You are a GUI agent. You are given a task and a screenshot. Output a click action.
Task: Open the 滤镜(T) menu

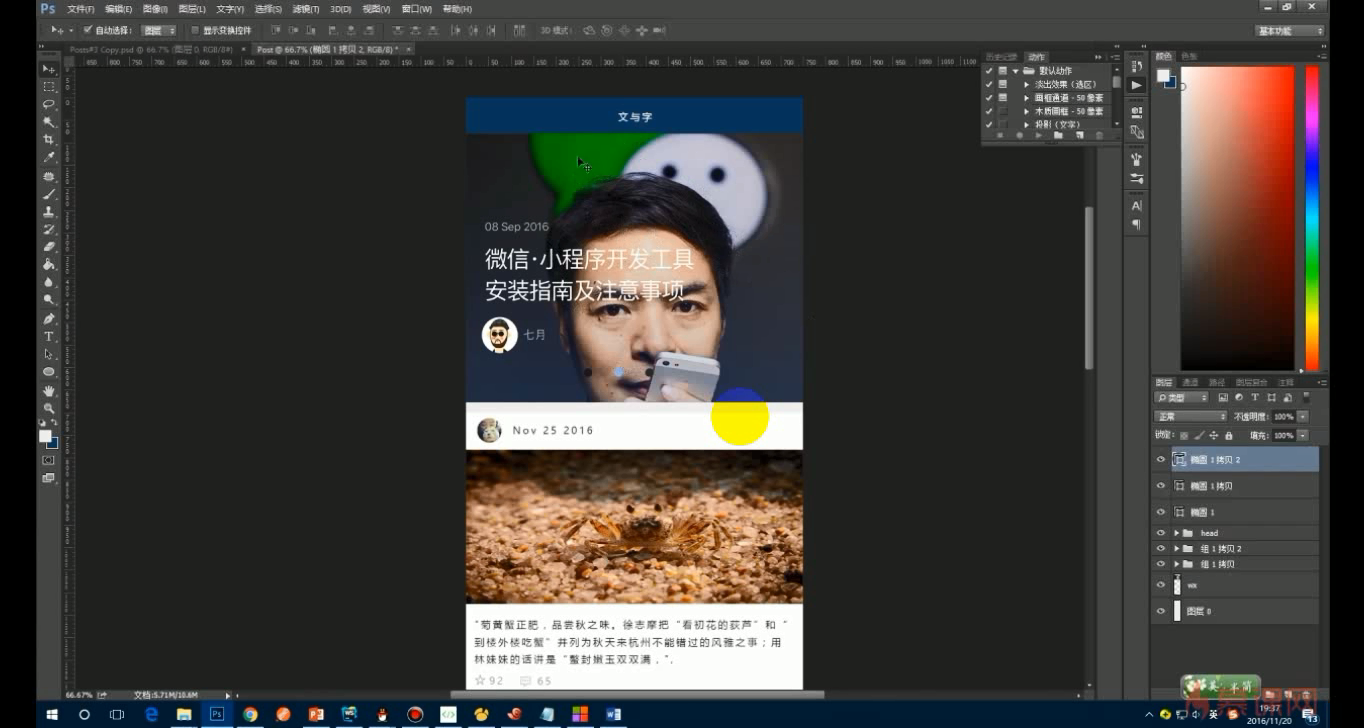tap(306, 9)
